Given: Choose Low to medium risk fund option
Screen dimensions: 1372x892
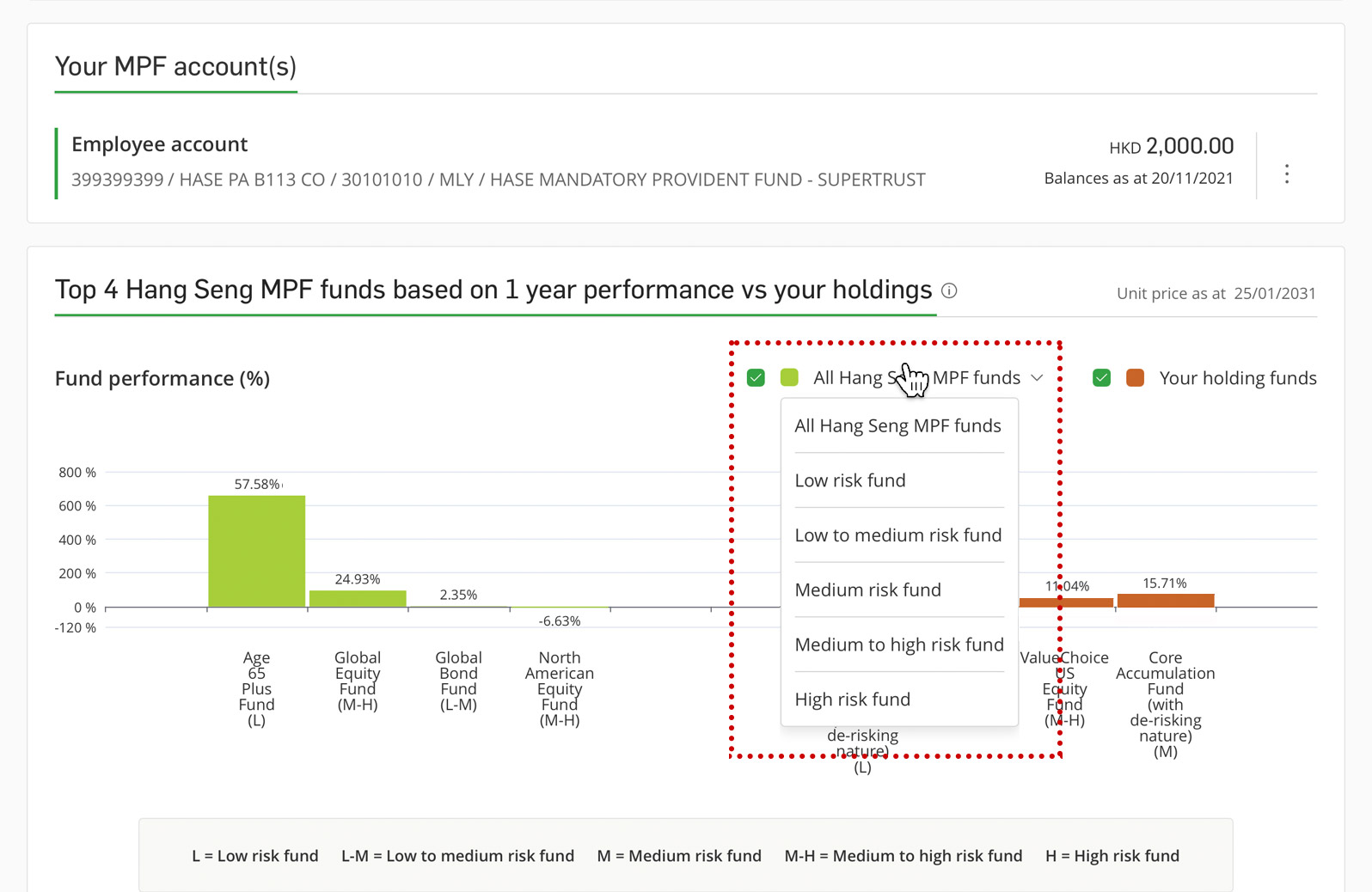Looking at the screenshot, I should point(898,535).
